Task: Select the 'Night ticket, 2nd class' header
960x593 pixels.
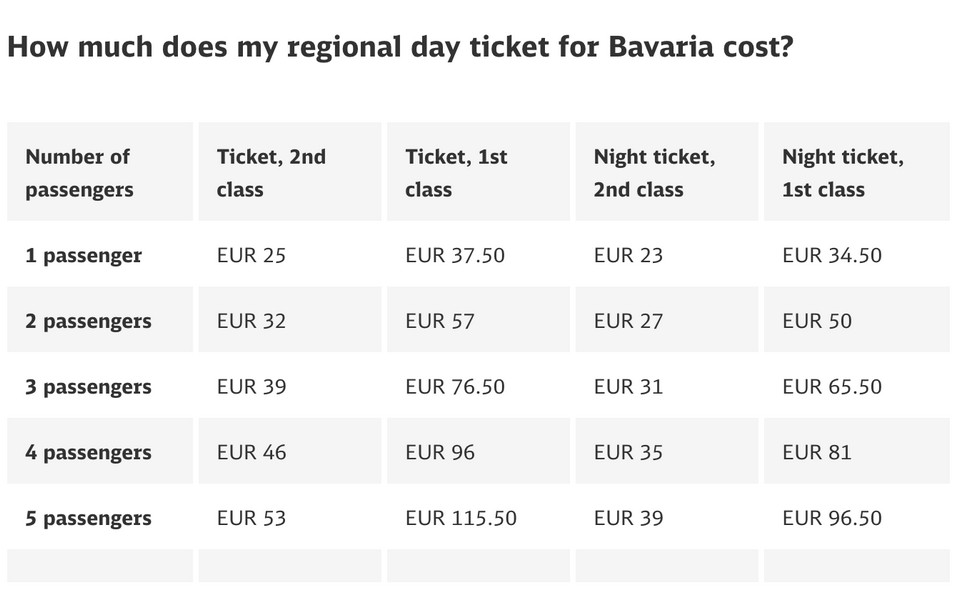Action: (x=654, y=173)
